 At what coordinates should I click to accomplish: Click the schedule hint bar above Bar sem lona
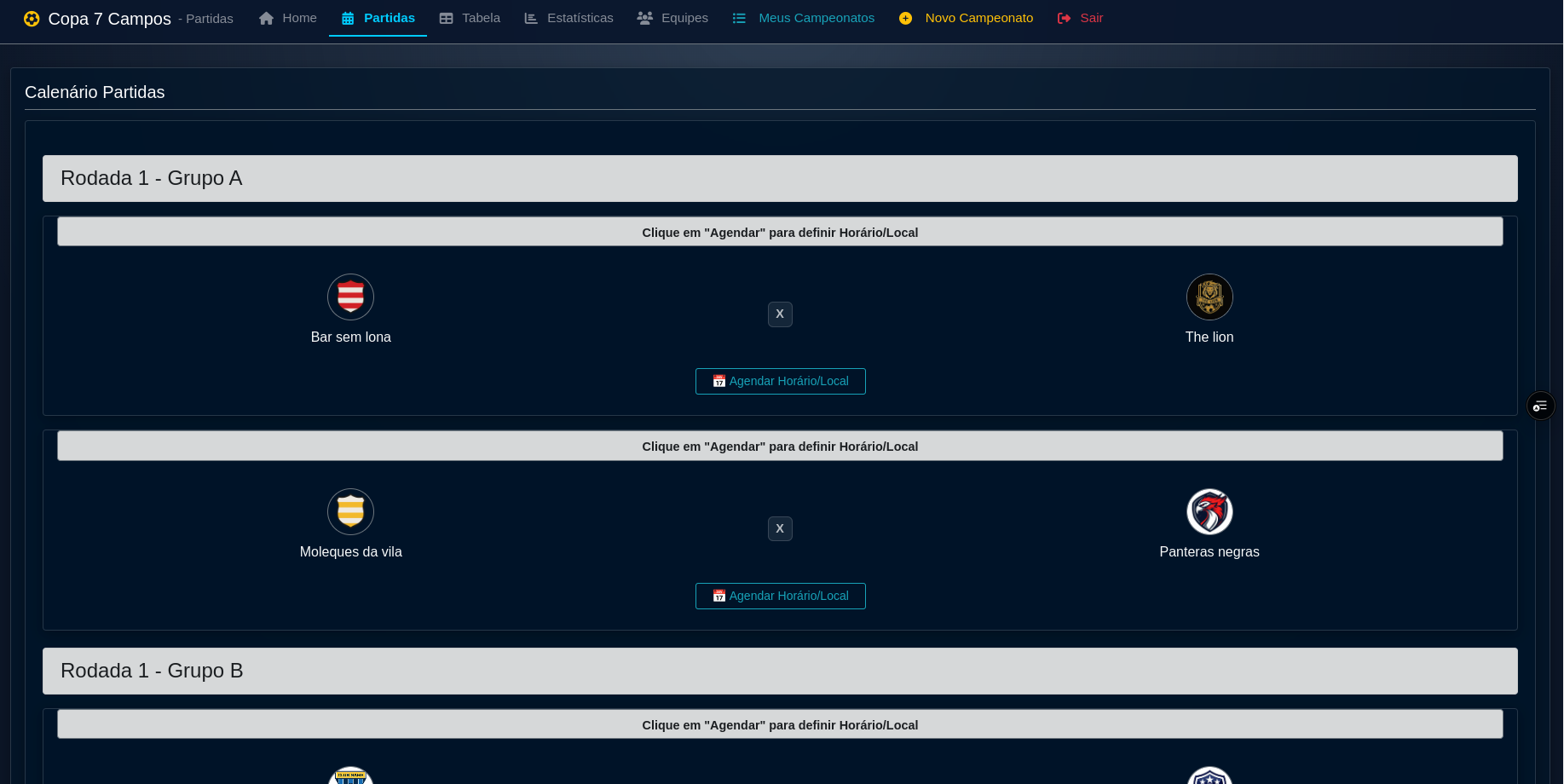click(x=780, y=232)
